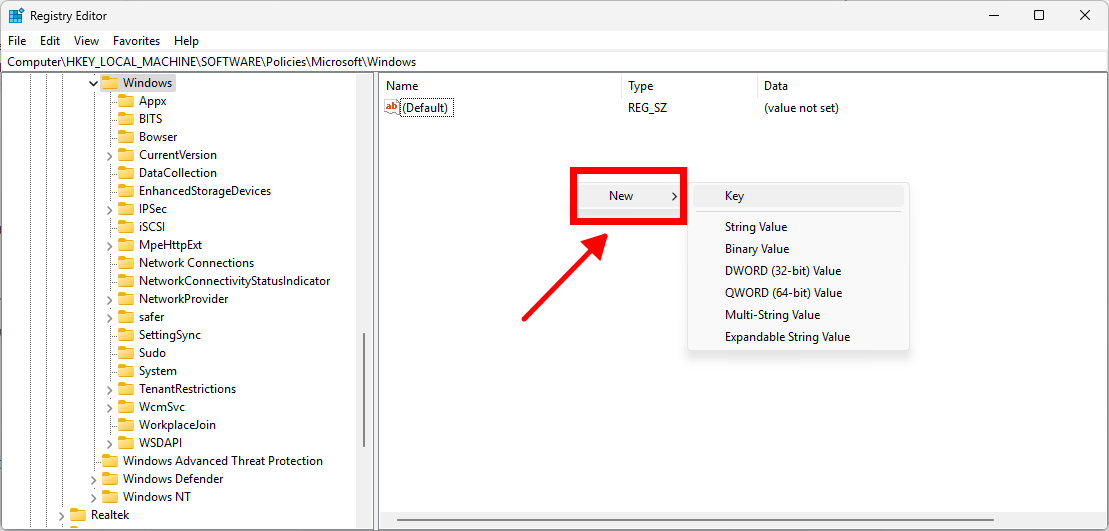Choose DWORD (32-bit) Value from submenu
Screen dimensions: 1109x531
(x=782, y=271)
